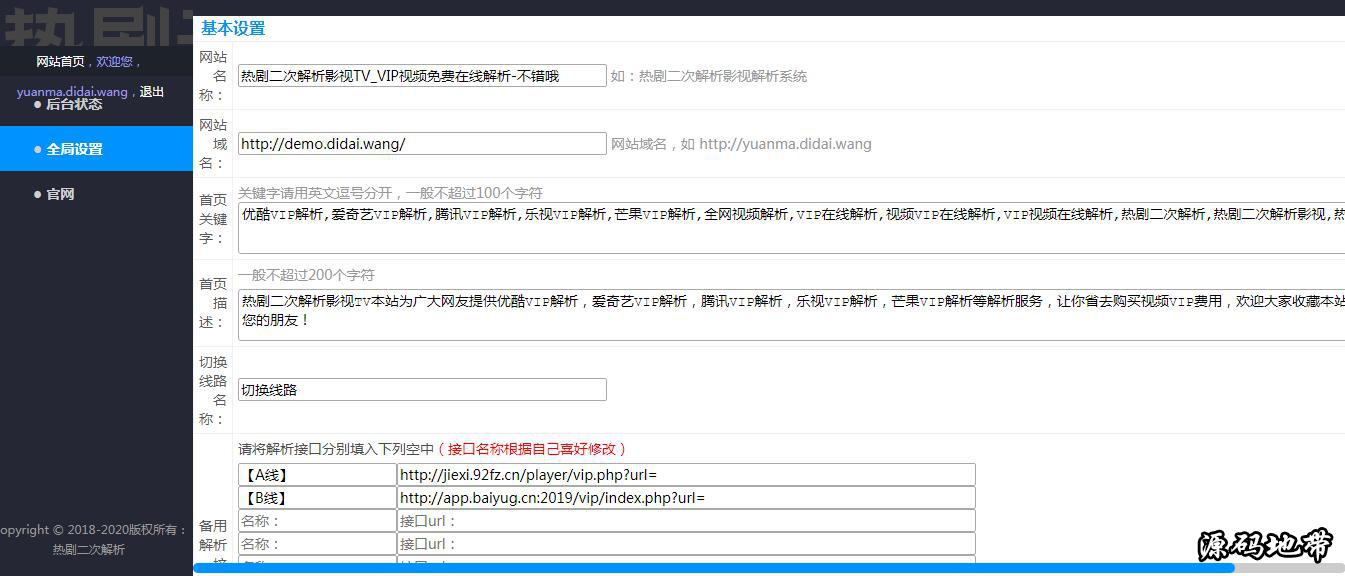
Task: Click the 热剧二次解析 footer text
Action: click(89, 550)
